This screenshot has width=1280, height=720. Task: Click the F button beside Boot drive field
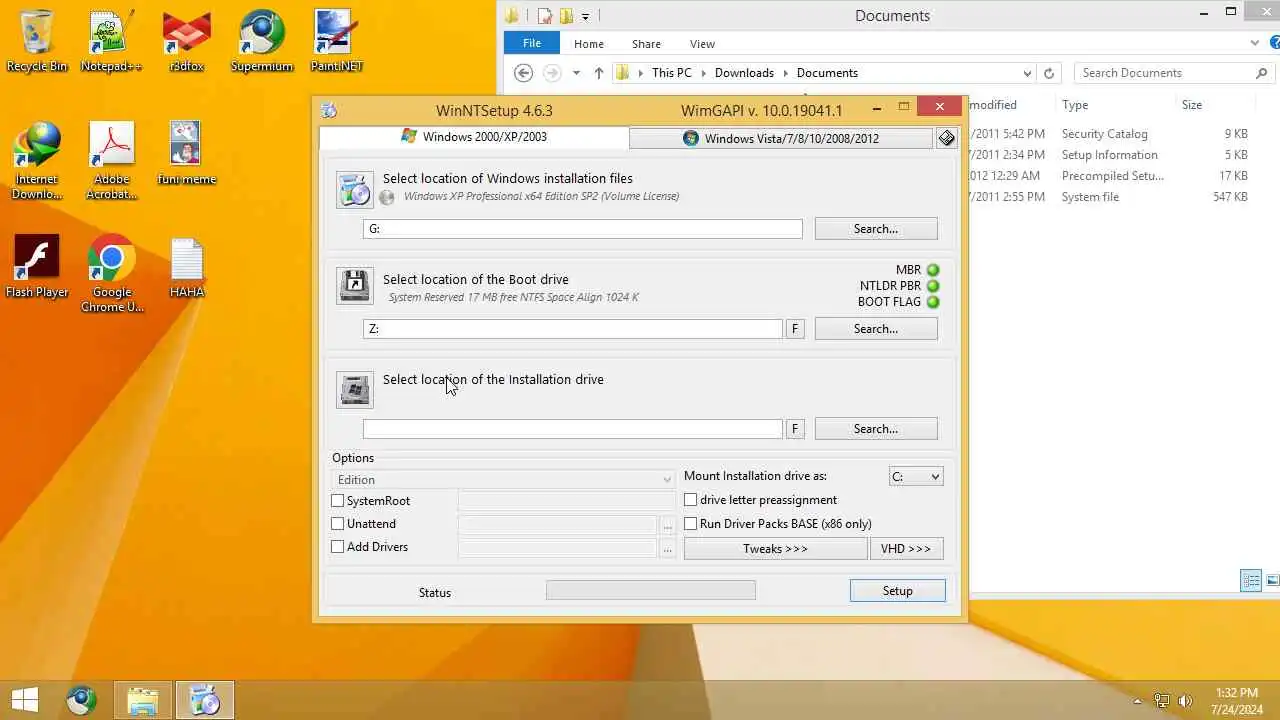point(795,329)
